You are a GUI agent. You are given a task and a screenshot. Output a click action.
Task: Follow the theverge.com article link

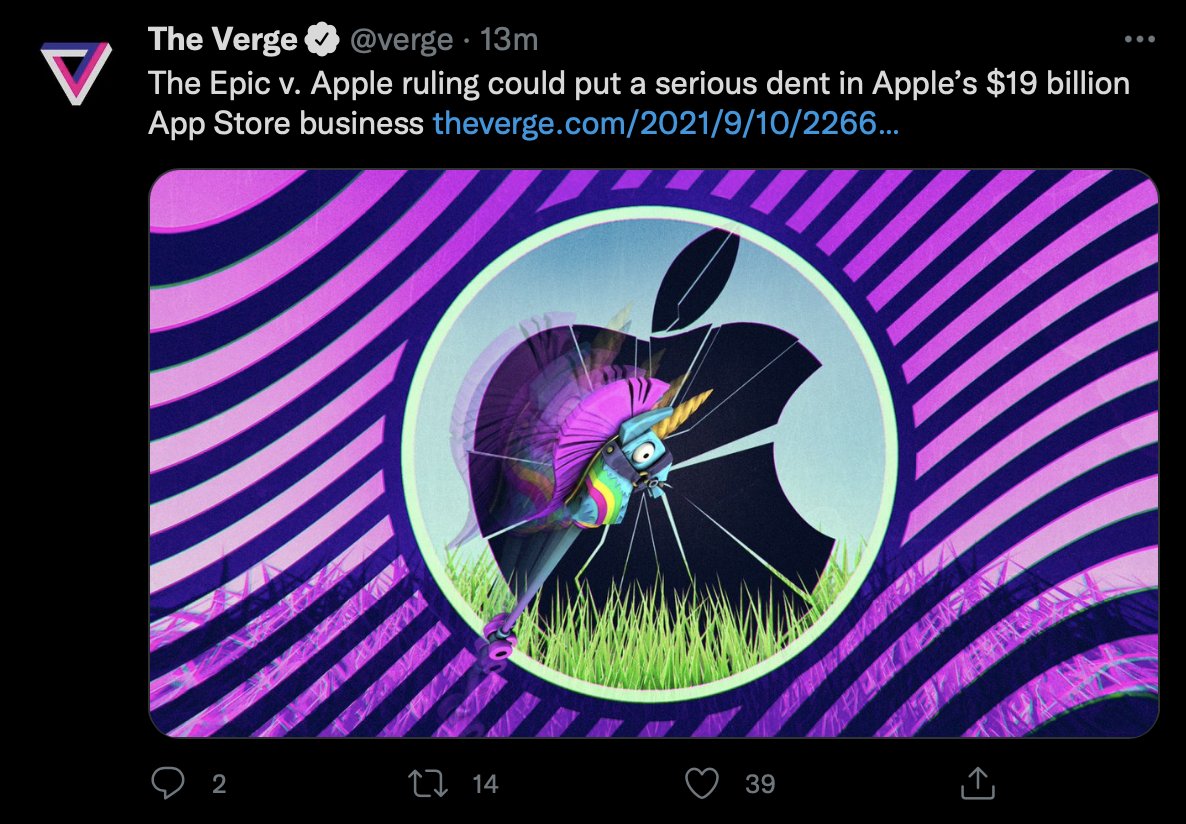[x=665, y=124]
